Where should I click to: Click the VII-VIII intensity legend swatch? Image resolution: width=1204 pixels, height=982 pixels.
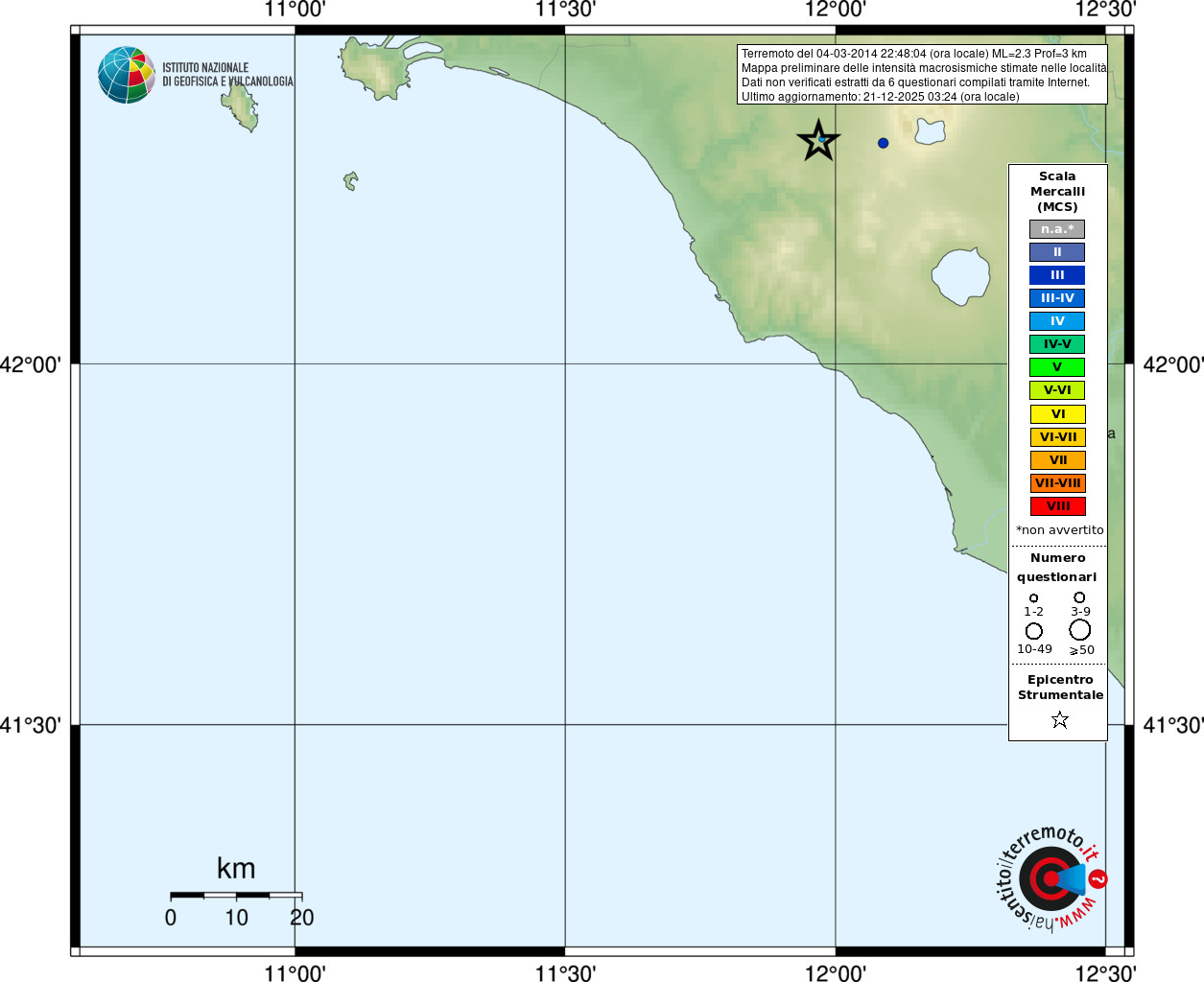(1057, 483)
